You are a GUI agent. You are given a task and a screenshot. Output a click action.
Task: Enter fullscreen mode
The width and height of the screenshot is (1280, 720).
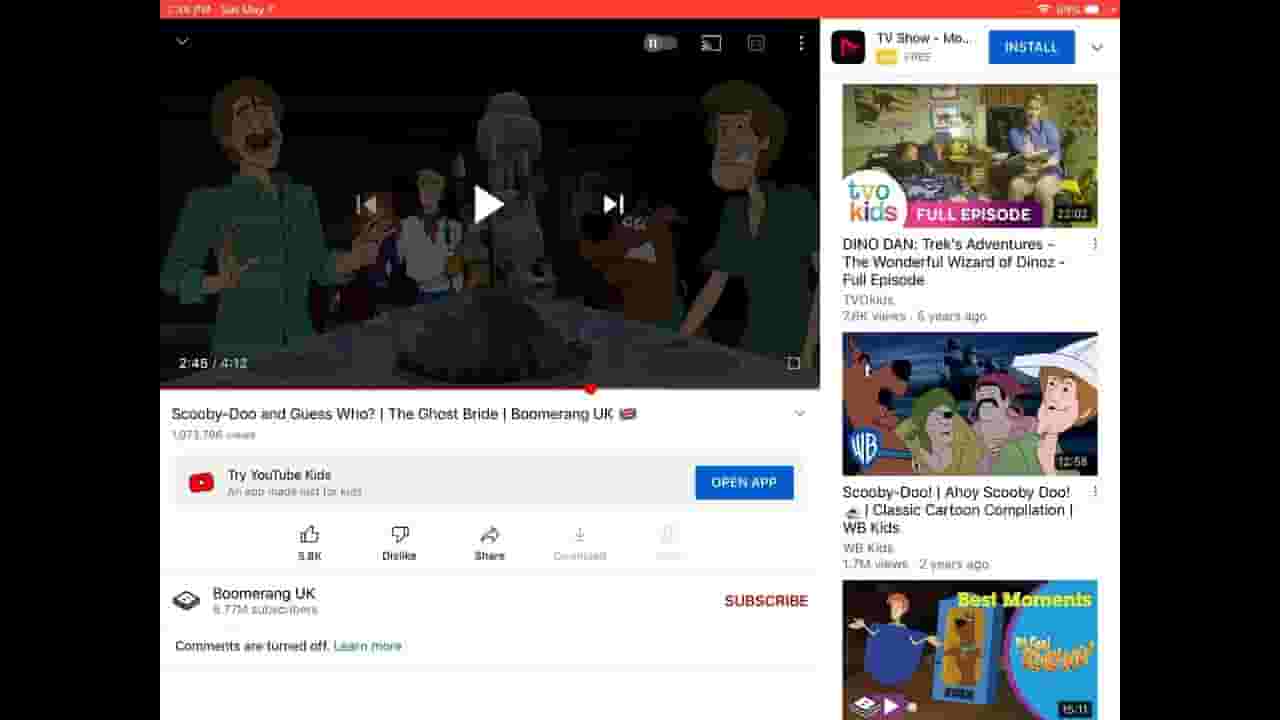(x=793, y=363)
